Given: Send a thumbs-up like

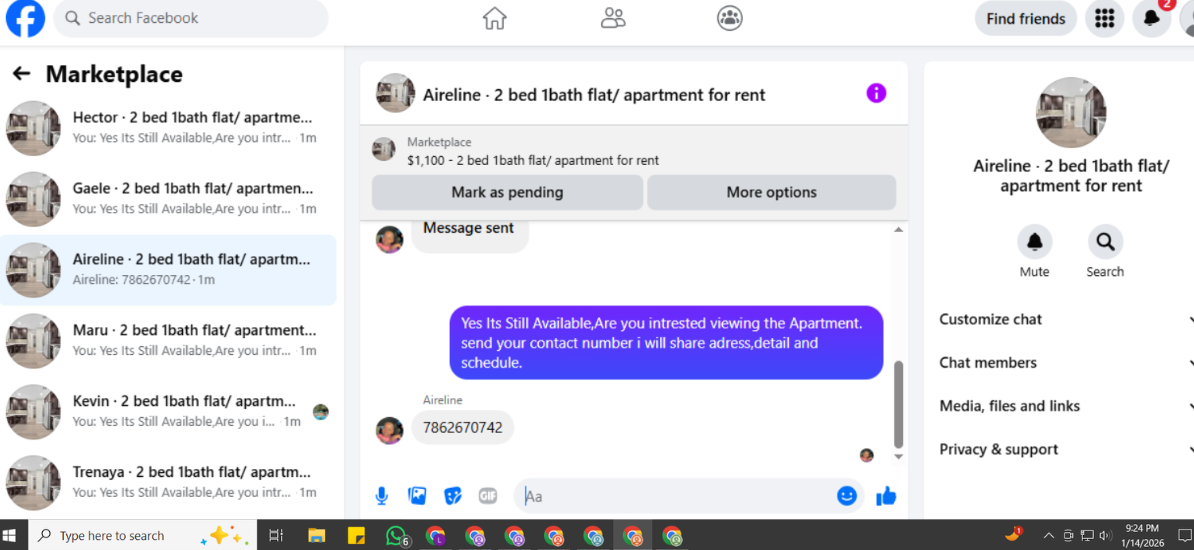Looking at the screenshot, I should (886, 497).
